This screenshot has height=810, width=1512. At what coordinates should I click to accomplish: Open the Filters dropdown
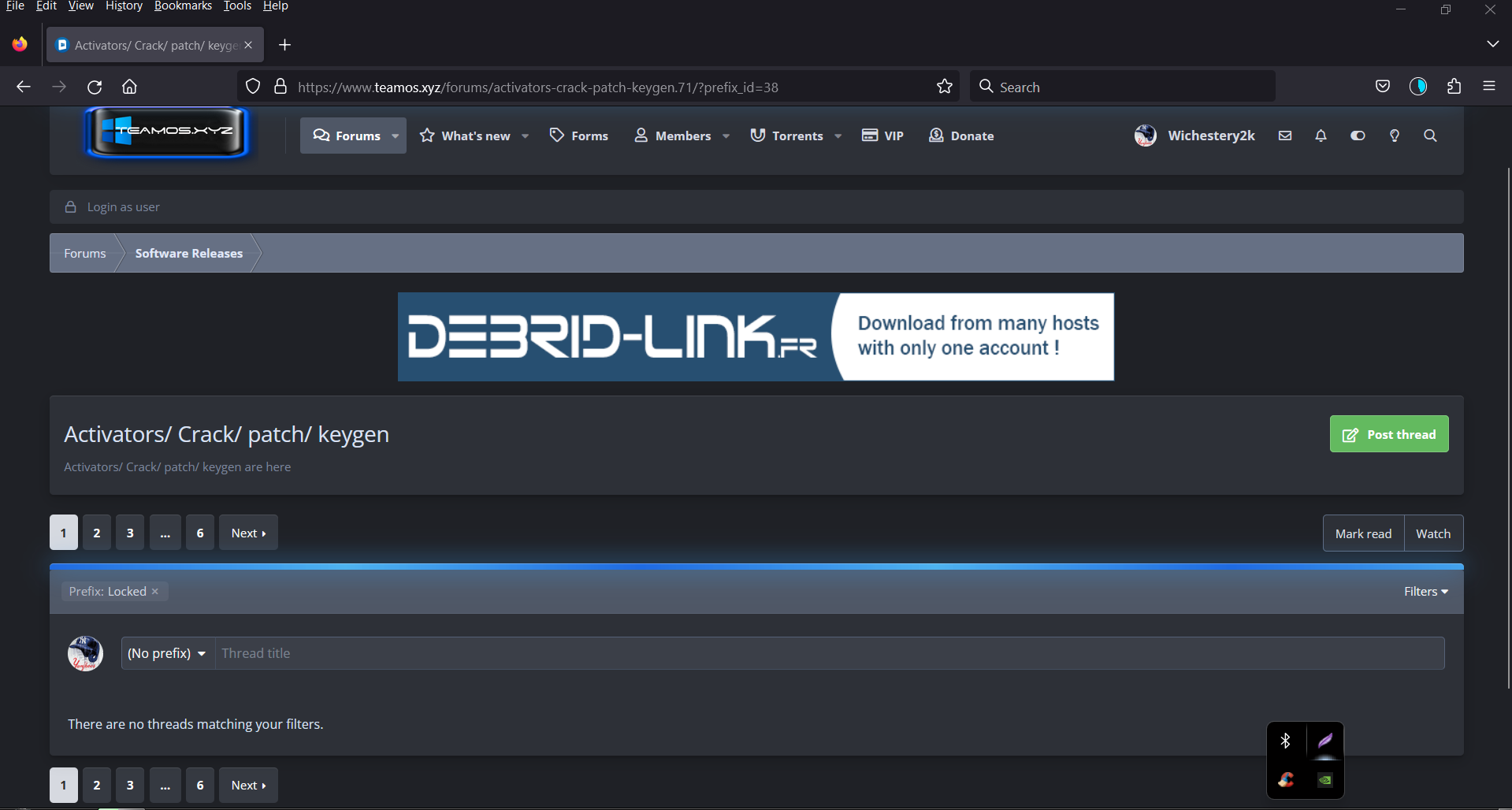(1426, 591)
